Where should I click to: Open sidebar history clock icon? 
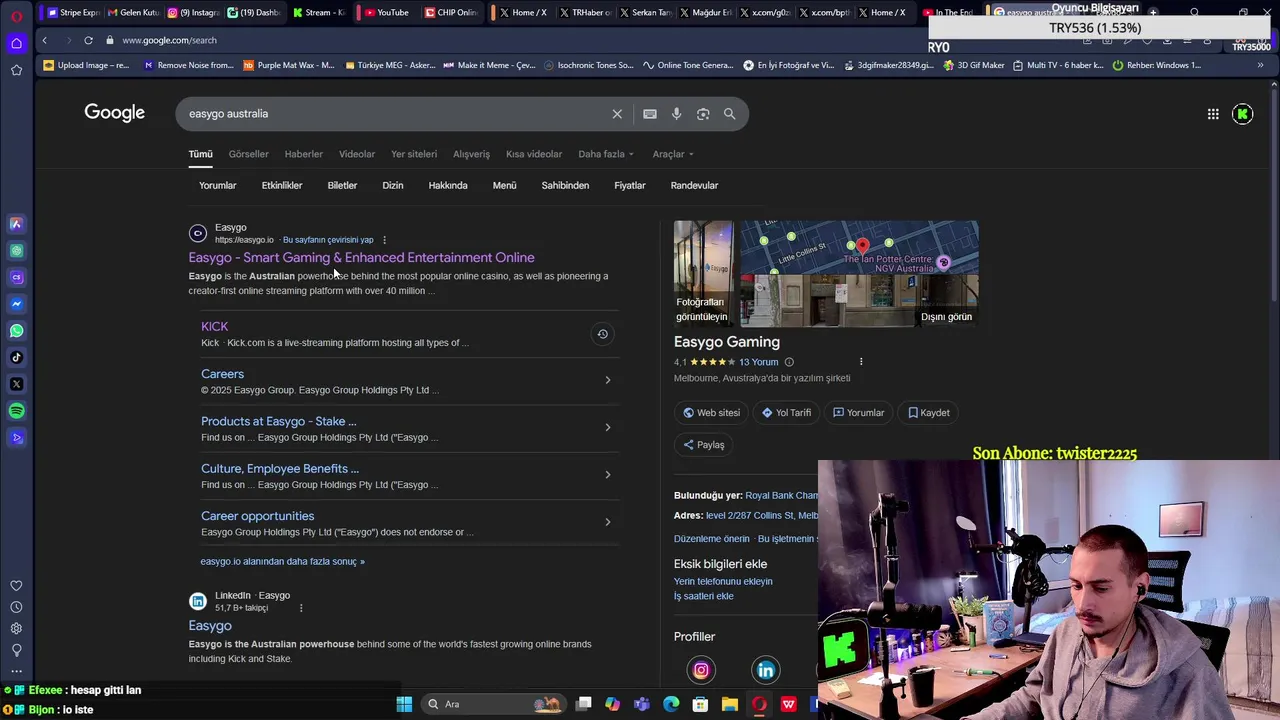(x=16, y=607)
